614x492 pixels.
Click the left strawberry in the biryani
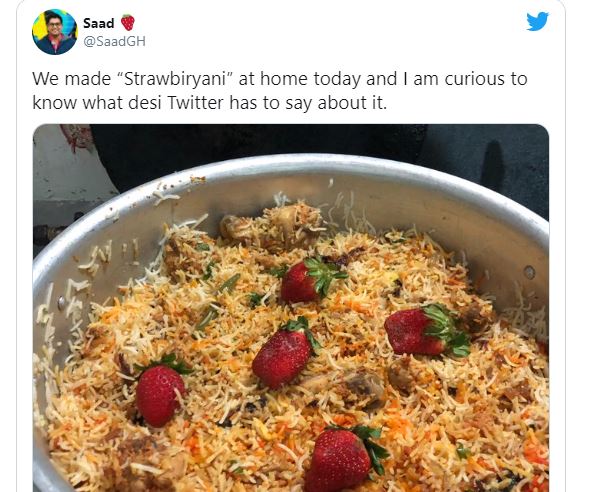coord(161,391)
